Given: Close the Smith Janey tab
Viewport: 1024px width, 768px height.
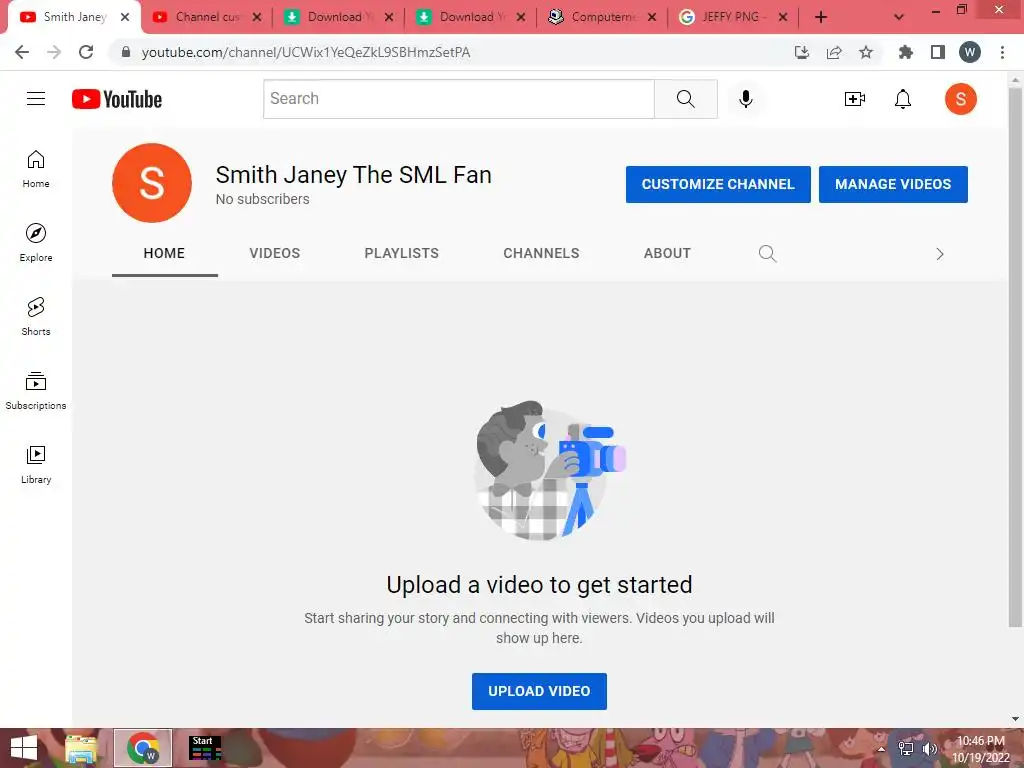Looking at the screenshot, I should [x=125, y=17].
